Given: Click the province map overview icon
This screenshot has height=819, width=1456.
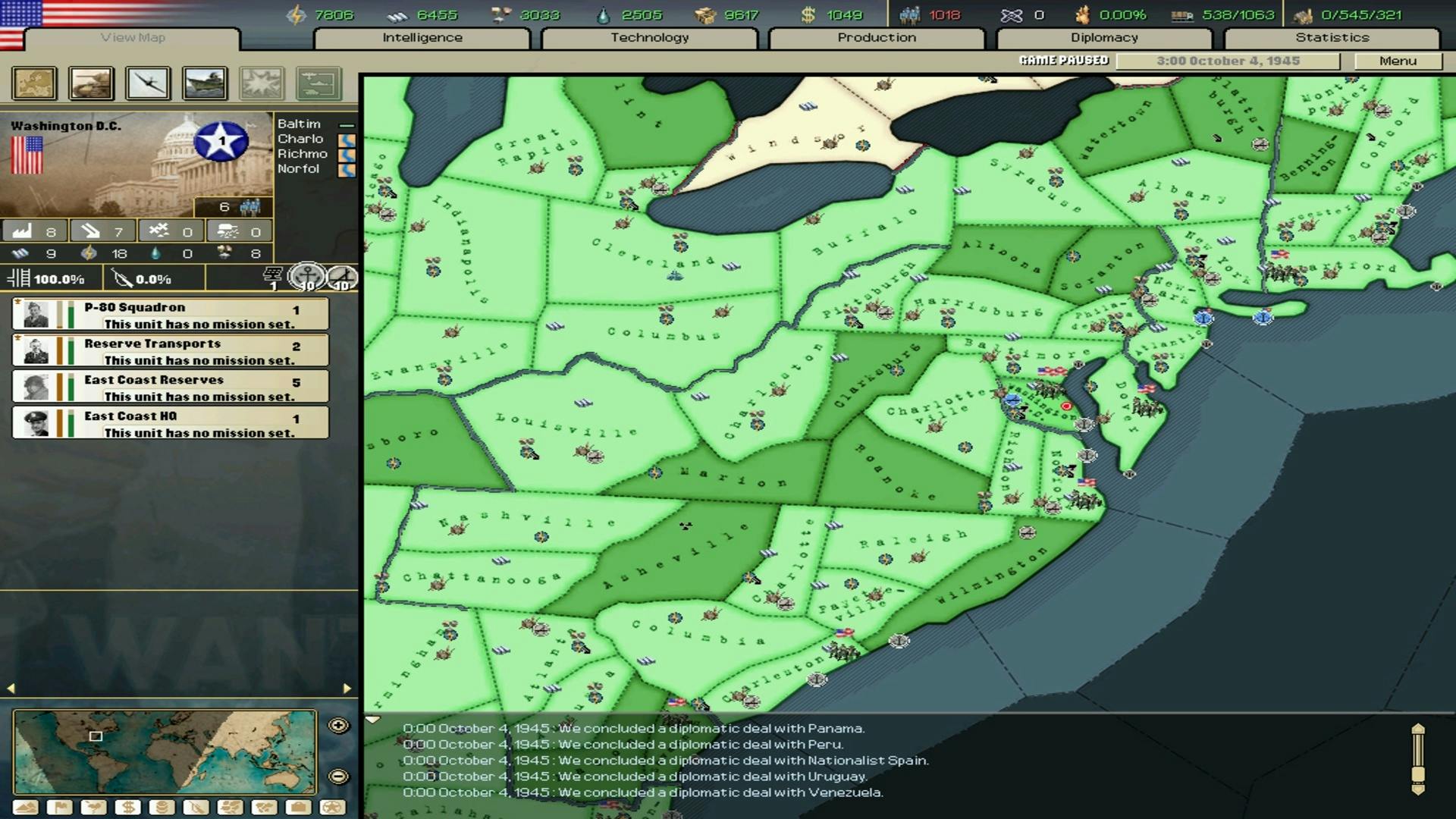Looking at the screenshot, I should coord(34,83).
